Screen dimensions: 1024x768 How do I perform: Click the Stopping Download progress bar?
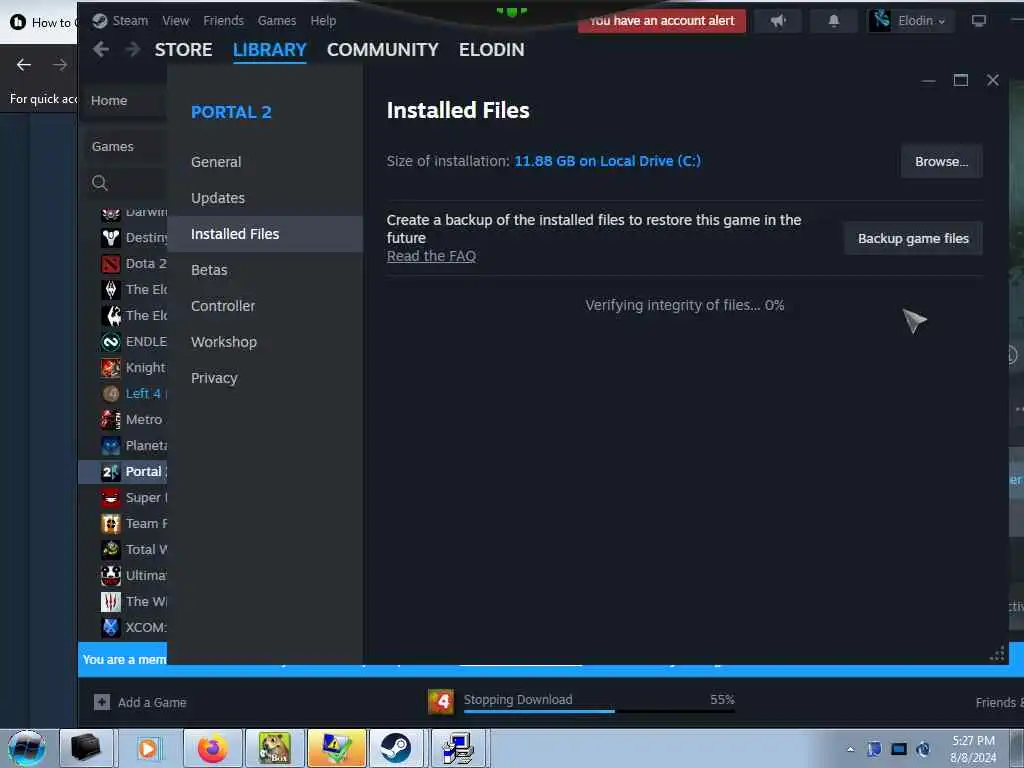tap(599, 711)
